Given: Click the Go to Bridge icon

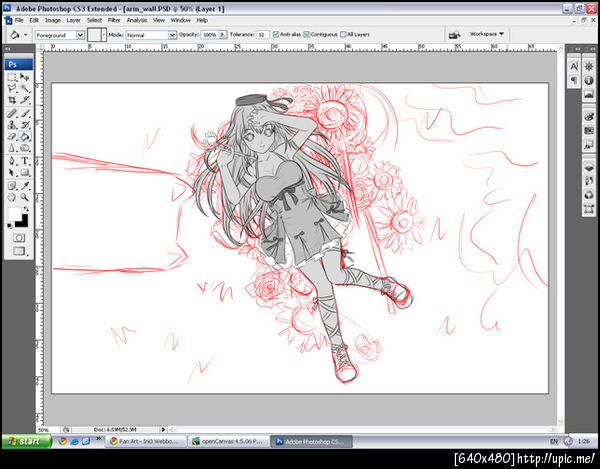Looking at the screenshot, I should (455, 34).
